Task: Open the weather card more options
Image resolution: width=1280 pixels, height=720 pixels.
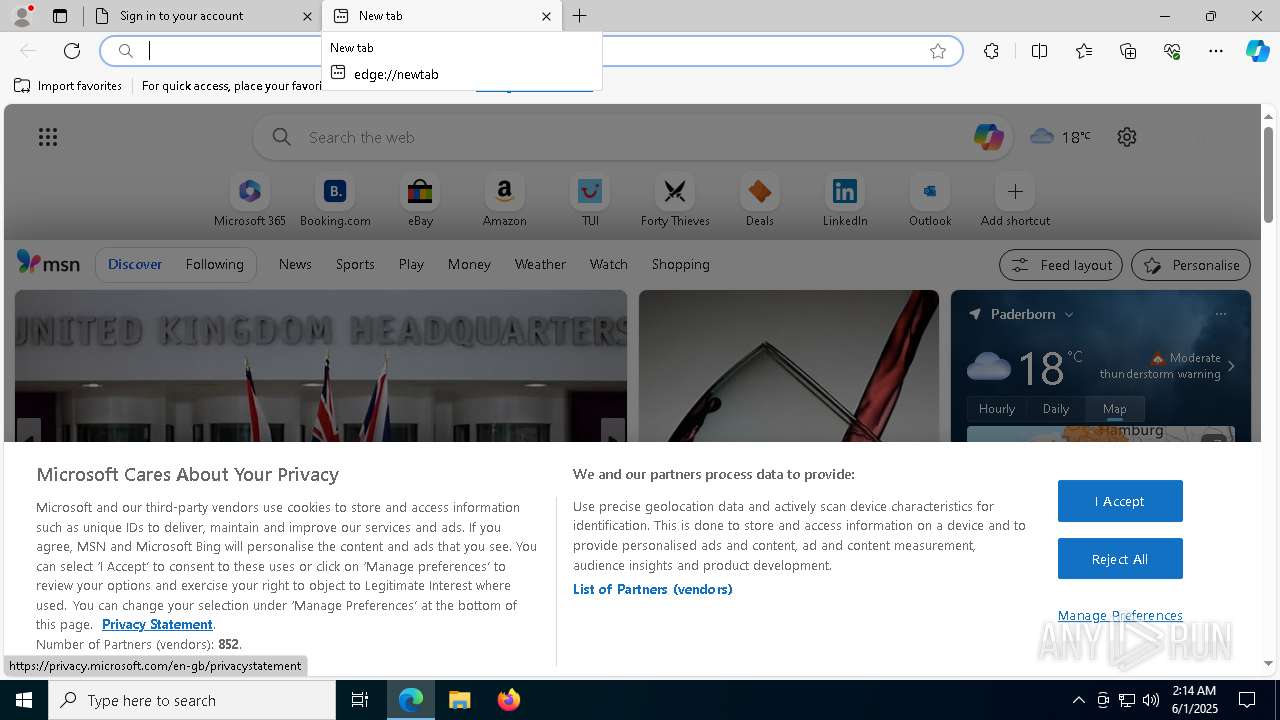Action: pos(1221,314)
